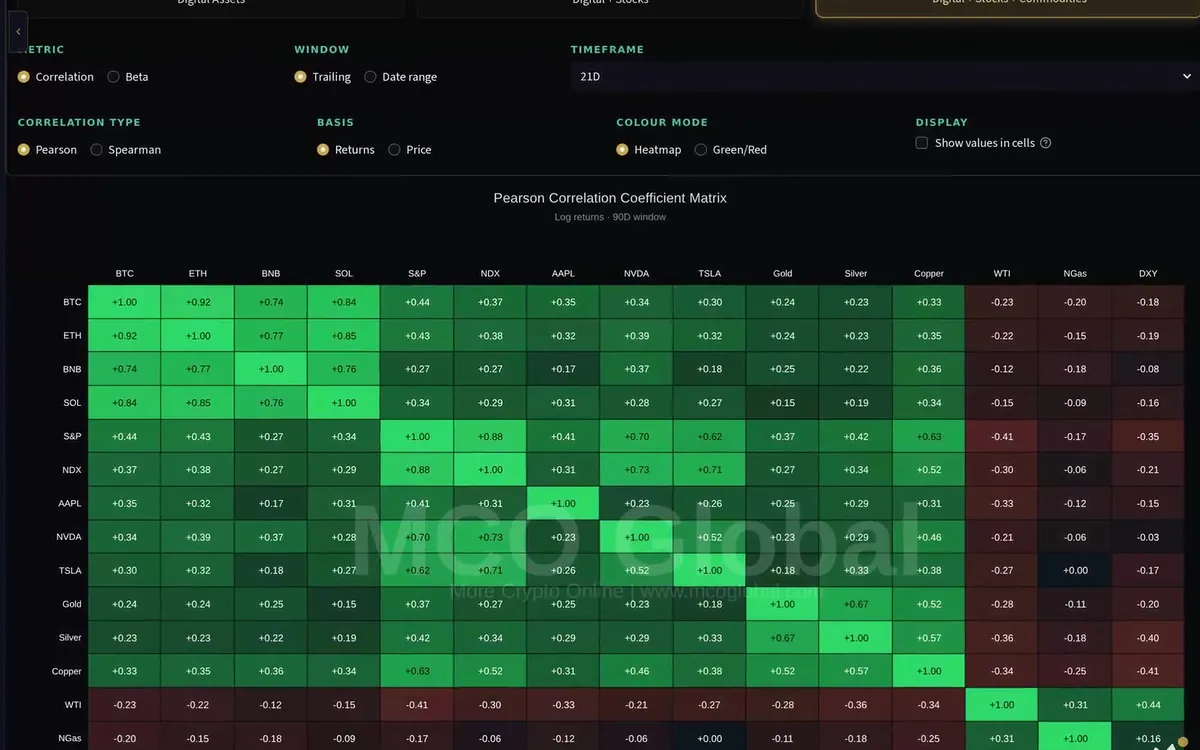Click the SOL column header
The image size is (1200, 750).
[344, 273]
